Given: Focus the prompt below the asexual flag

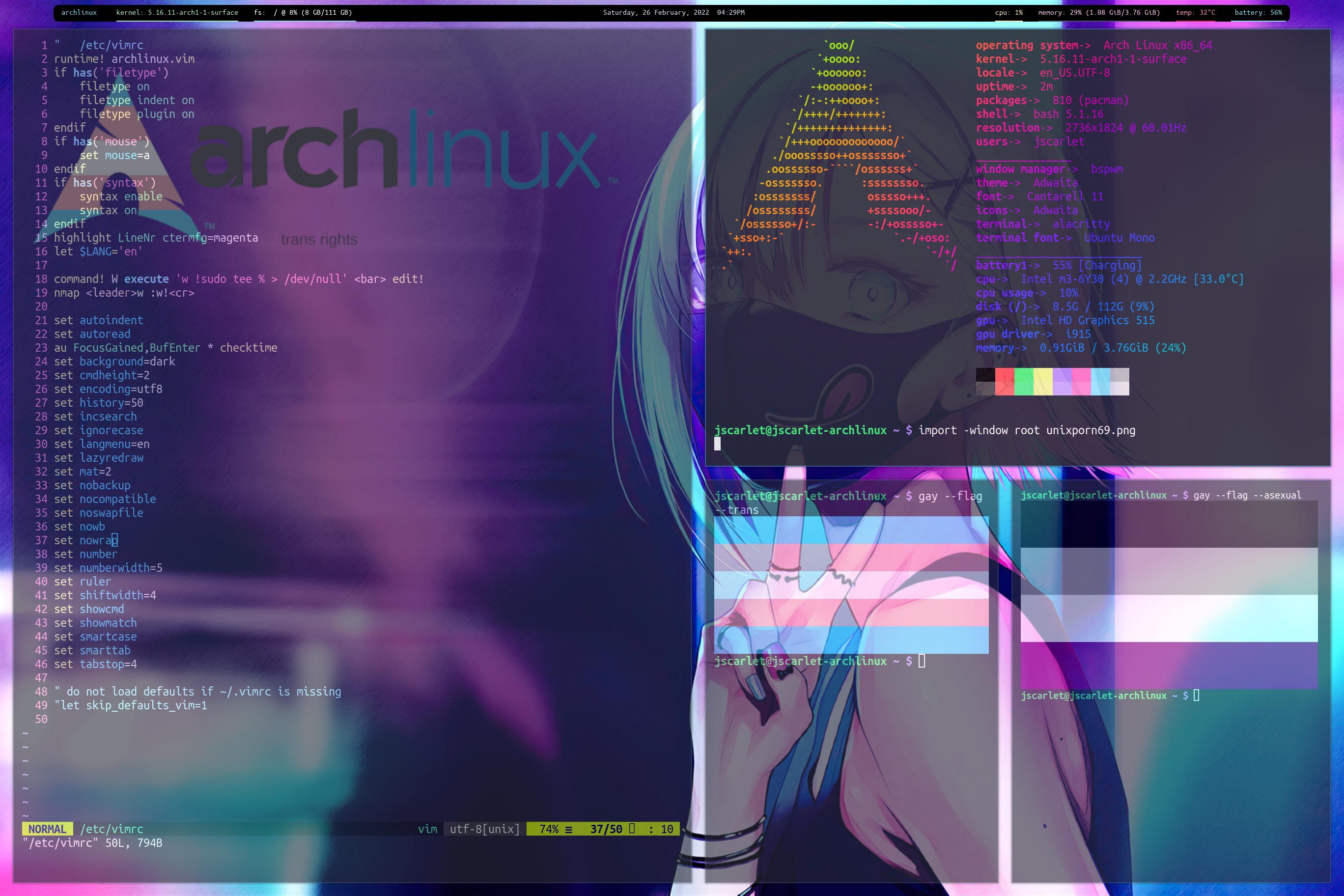Looking at the screenshot, I should pos(1196,696).
